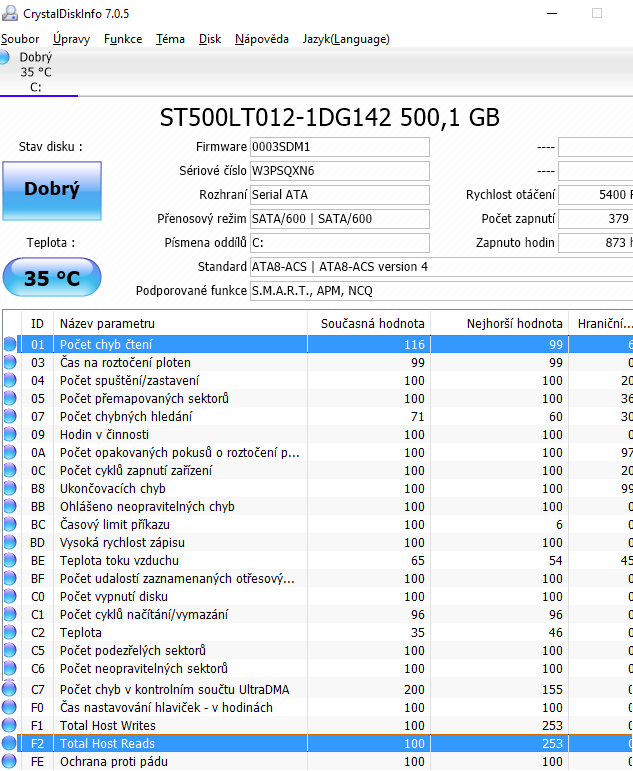Screen dimensions: 633x771
Task: Click the Nejhorší hodnota column header
Action: click(x=499, y=324)
